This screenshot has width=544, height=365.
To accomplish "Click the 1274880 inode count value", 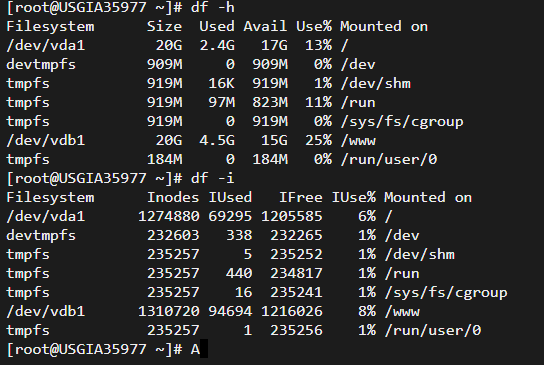I will tap(169, 217).
